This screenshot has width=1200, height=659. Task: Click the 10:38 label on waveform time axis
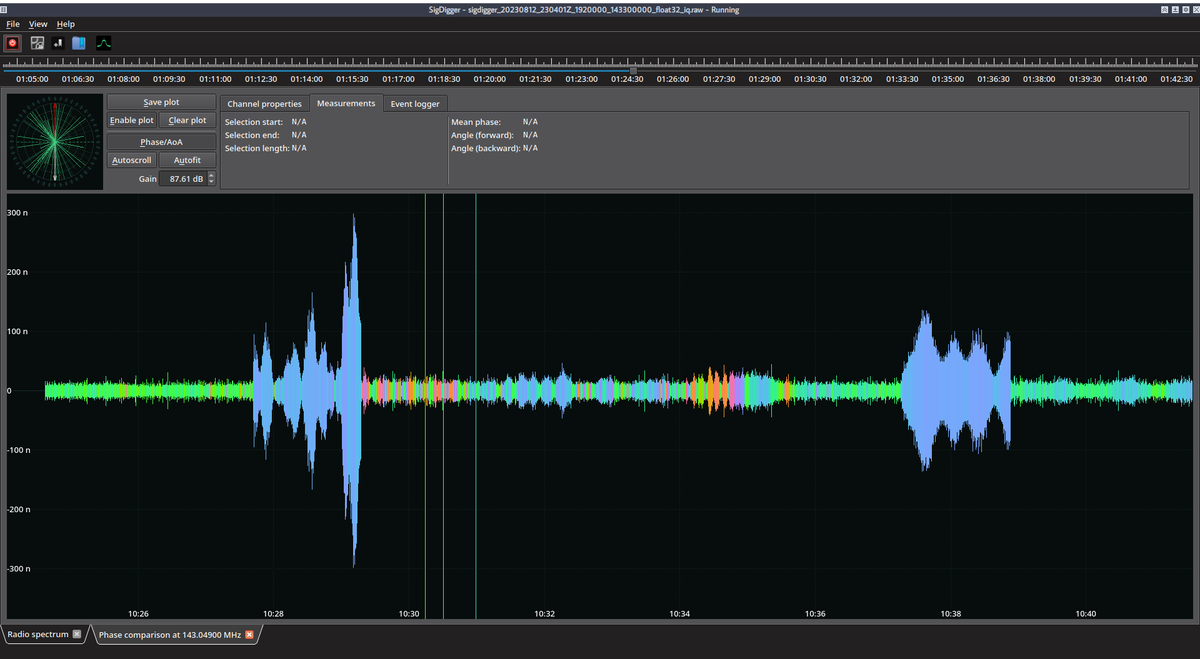click(x=950, y=613)
